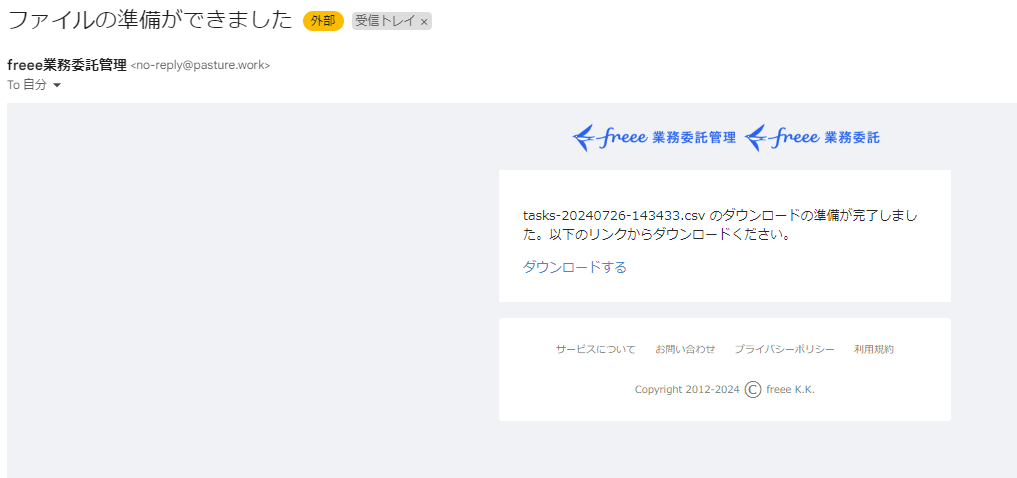Click the file name tasks-20240726-143433.csv text

(x=615, y=215)
